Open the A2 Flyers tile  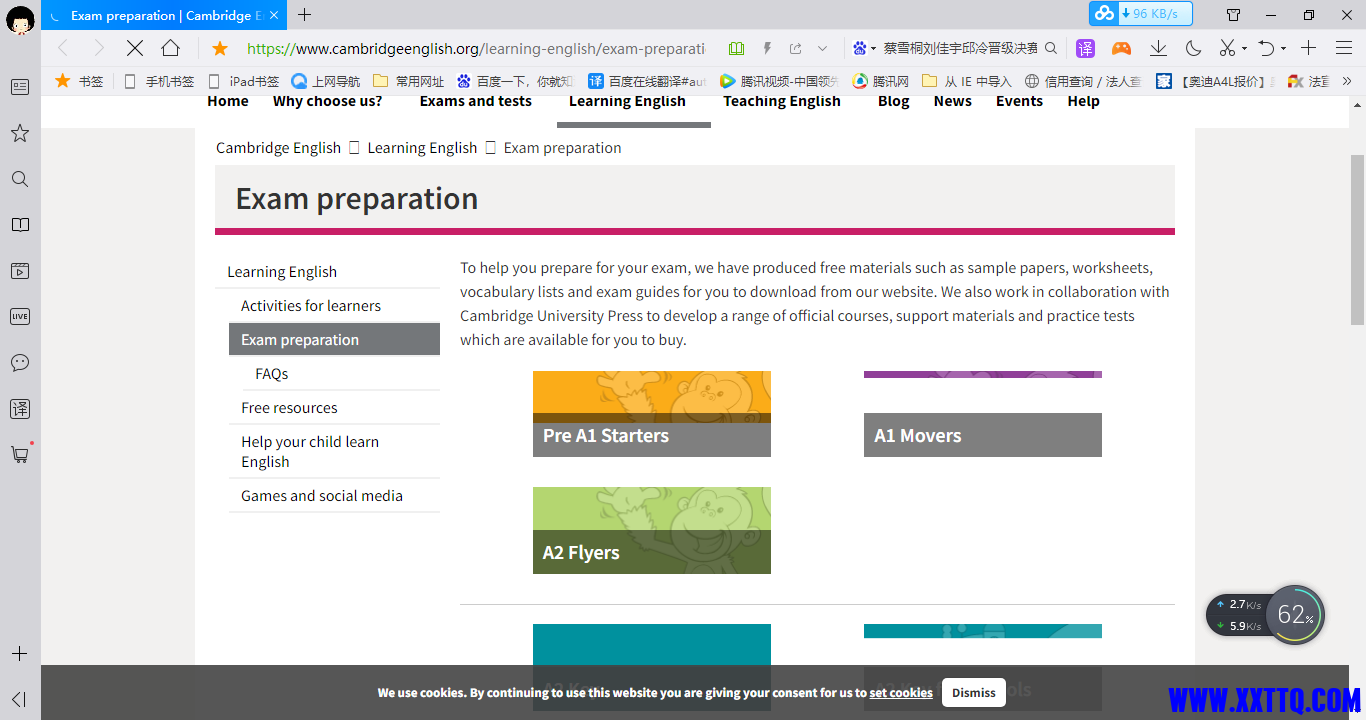click(652, 530)
